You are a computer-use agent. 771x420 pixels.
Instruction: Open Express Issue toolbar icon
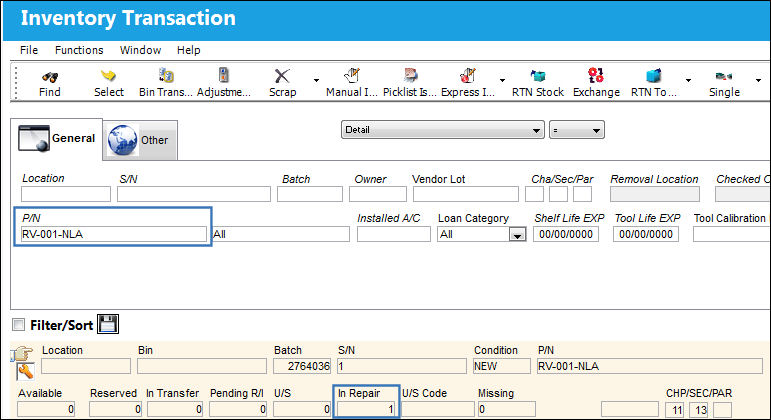(x=468, y=75)
